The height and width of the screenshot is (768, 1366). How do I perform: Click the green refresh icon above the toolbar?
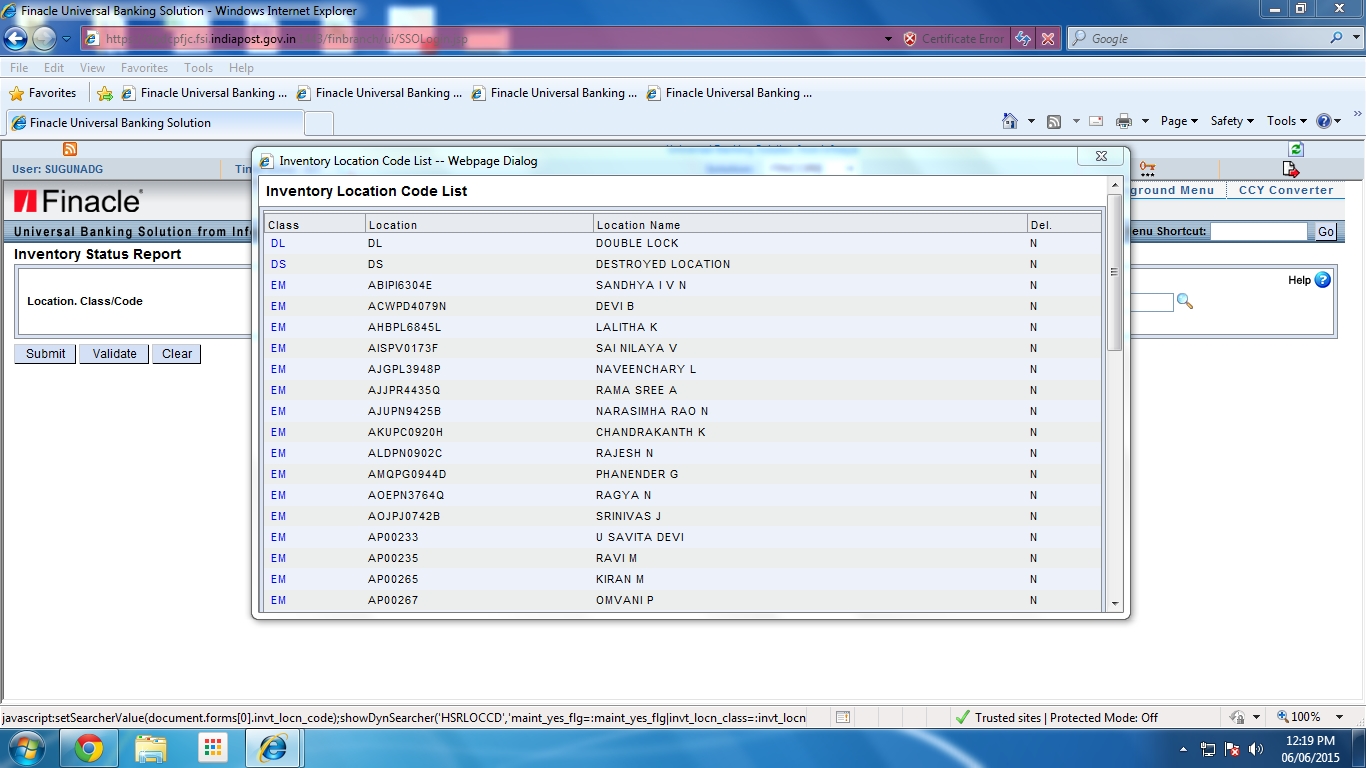tap(1295, 148)
